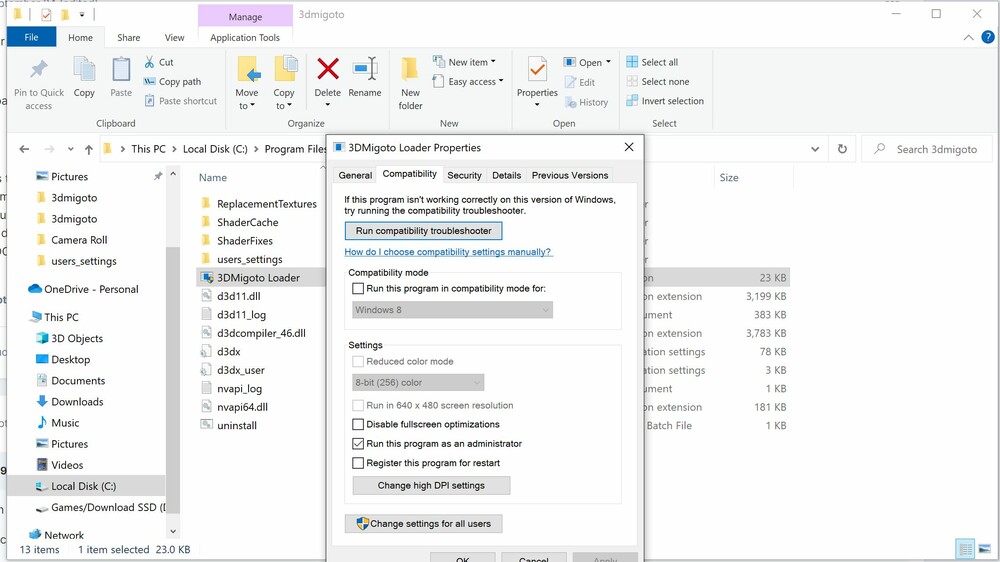Click the uninstall batch file icon
Image resolution: width=1000 pixels, height=562 pixels.
tap(207, 425)
